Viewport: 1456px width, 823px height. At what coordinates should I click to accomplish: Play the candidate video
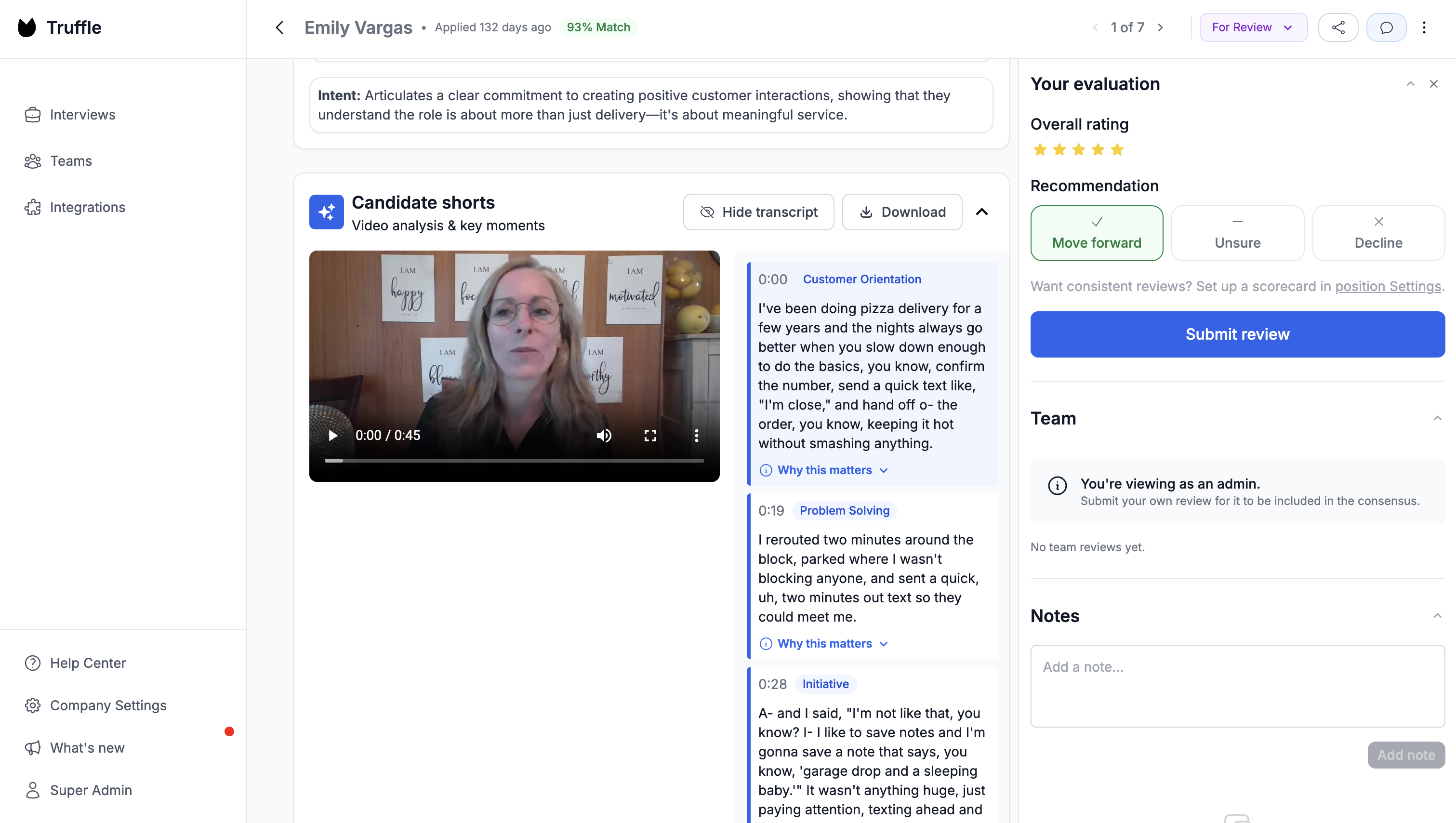pos(333,435)
